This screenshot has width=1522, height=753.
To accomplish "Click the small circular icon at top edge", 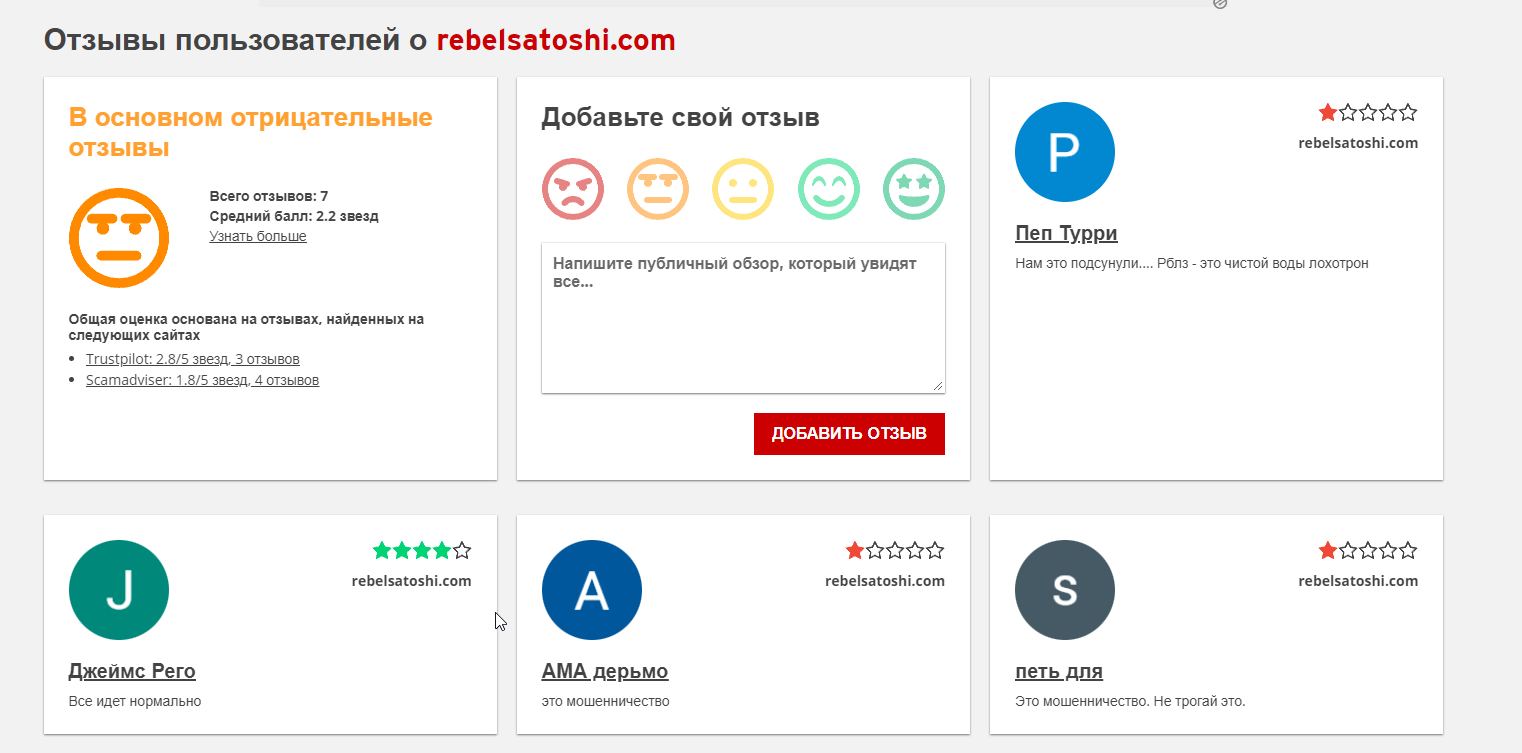I will point(1220,4).
